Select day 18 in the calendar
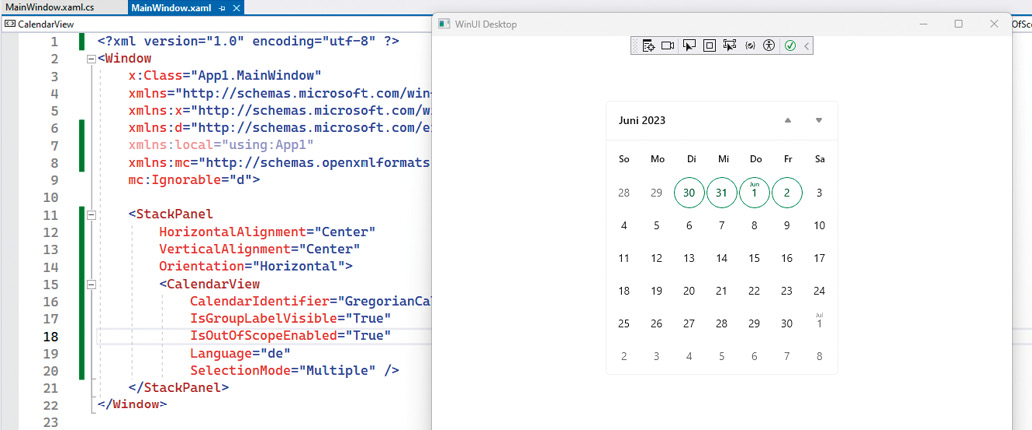The image size is (1032, 430). coord(624,290)
